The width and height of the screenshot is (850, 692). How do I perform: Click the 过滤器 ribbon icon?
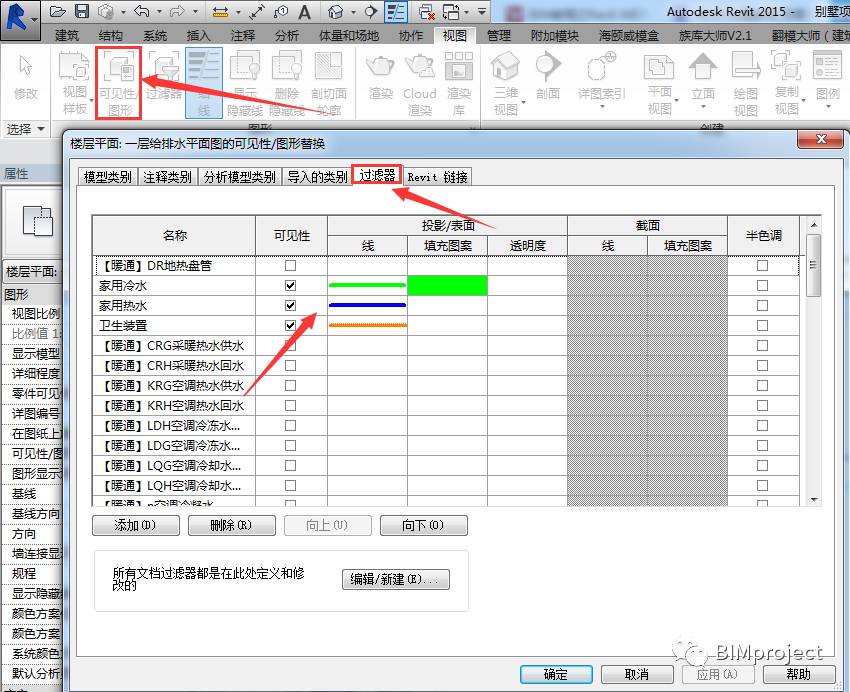coord(164,76)
